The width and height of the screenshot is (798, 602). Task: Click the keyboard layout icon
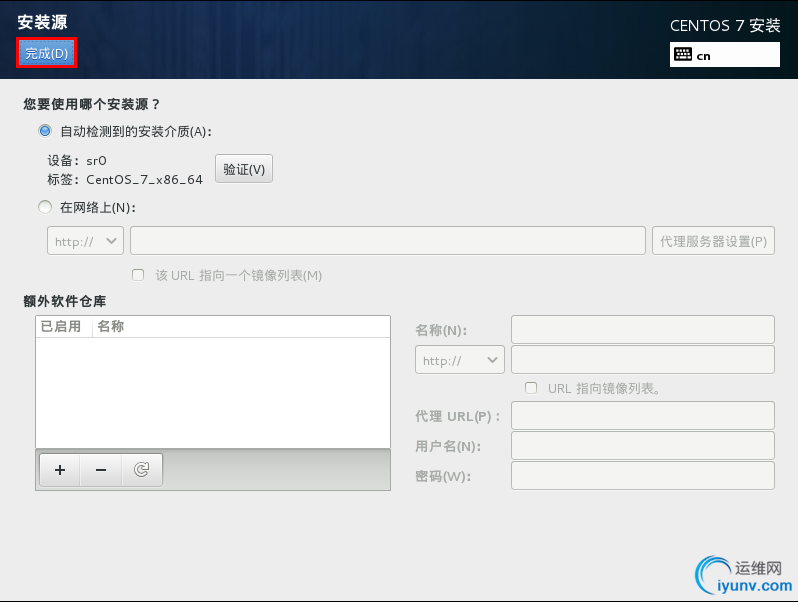coord(682,54)
